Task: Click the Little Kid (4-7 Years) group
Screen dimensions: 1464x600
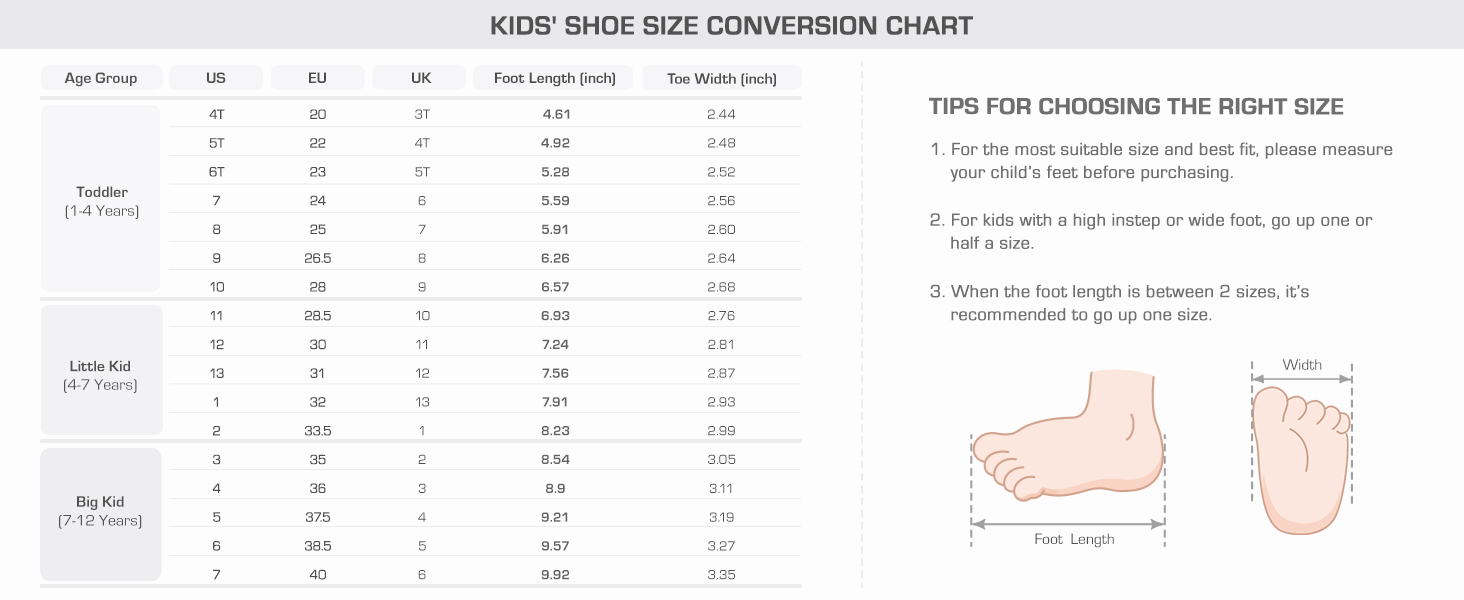Action: 100,375
